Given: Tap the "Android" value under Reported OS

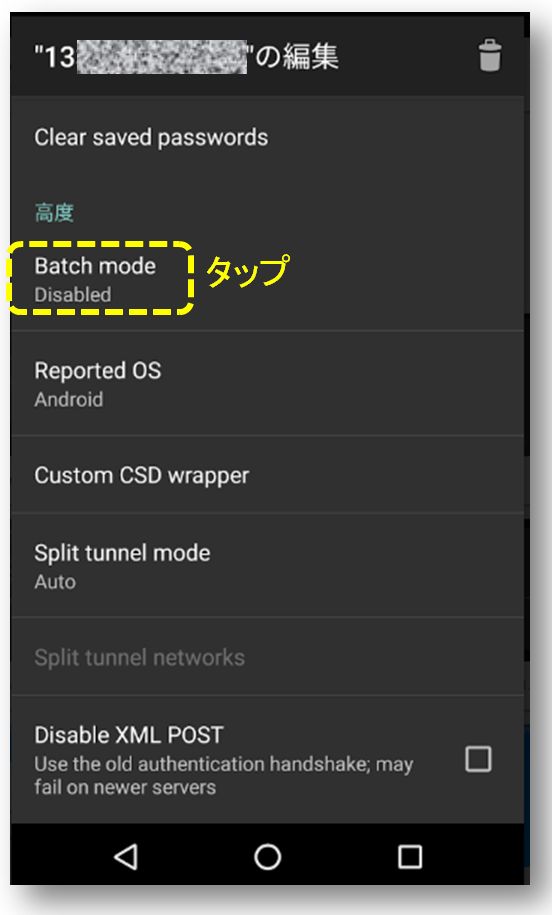Looking at the screenshot, I should (x=69, y=399).
